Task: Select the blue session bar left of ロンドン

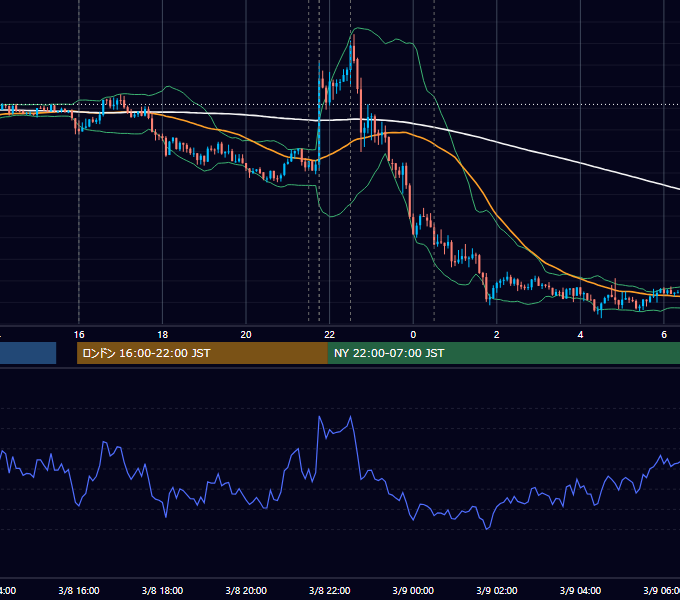Action: (x=28, y=353)
